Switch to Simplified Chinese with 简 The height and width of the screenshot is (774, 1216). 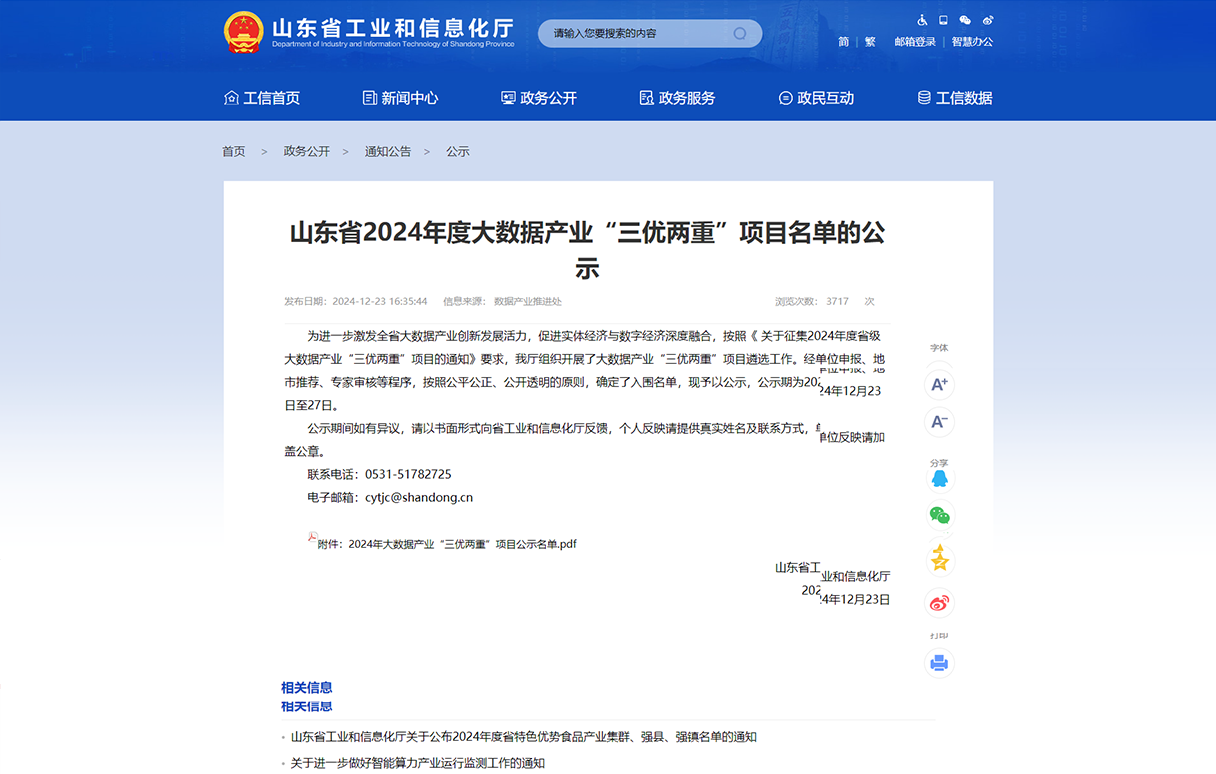(x=843, y=42)
